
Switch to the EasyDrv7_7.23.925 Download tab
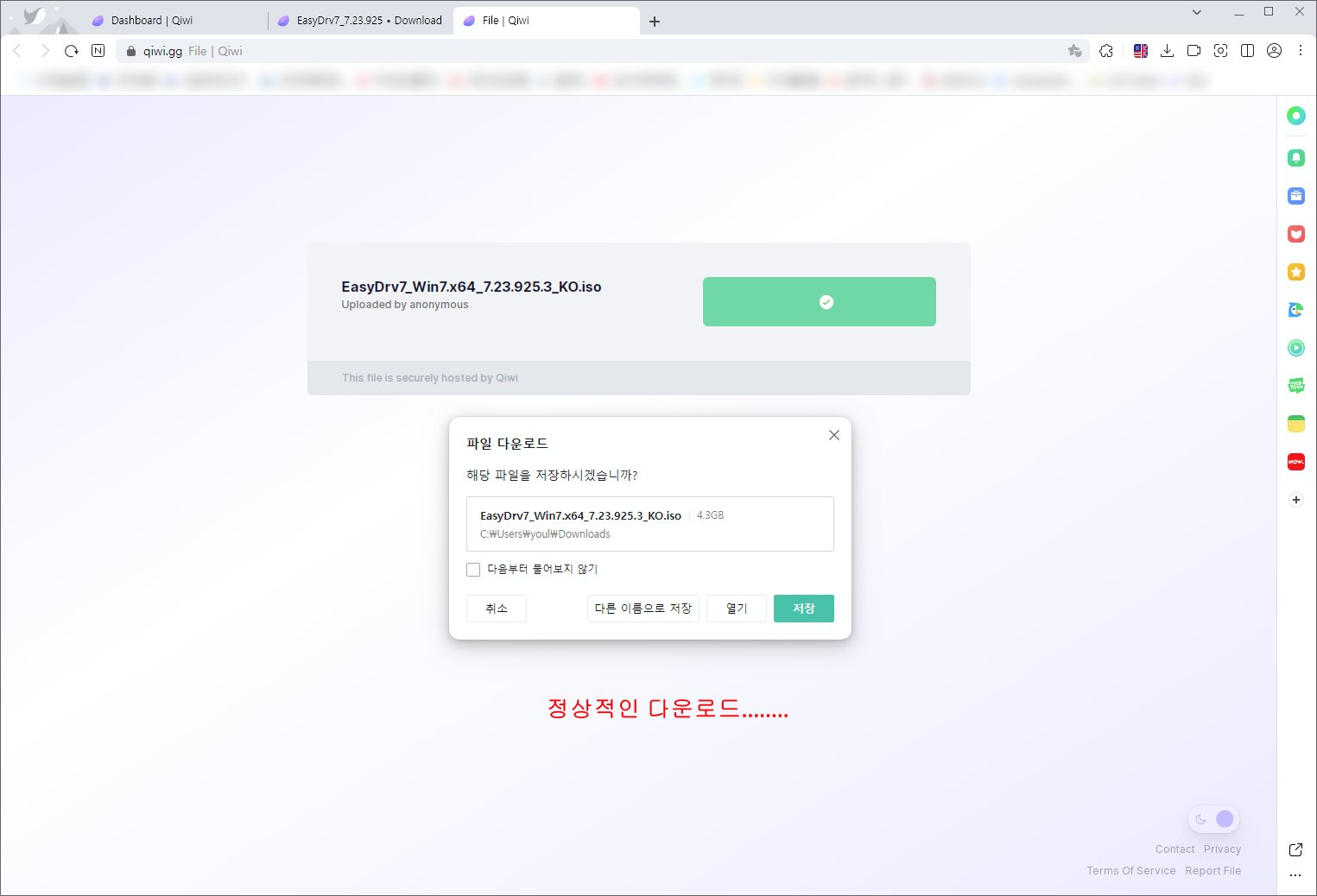coord(359,21)
